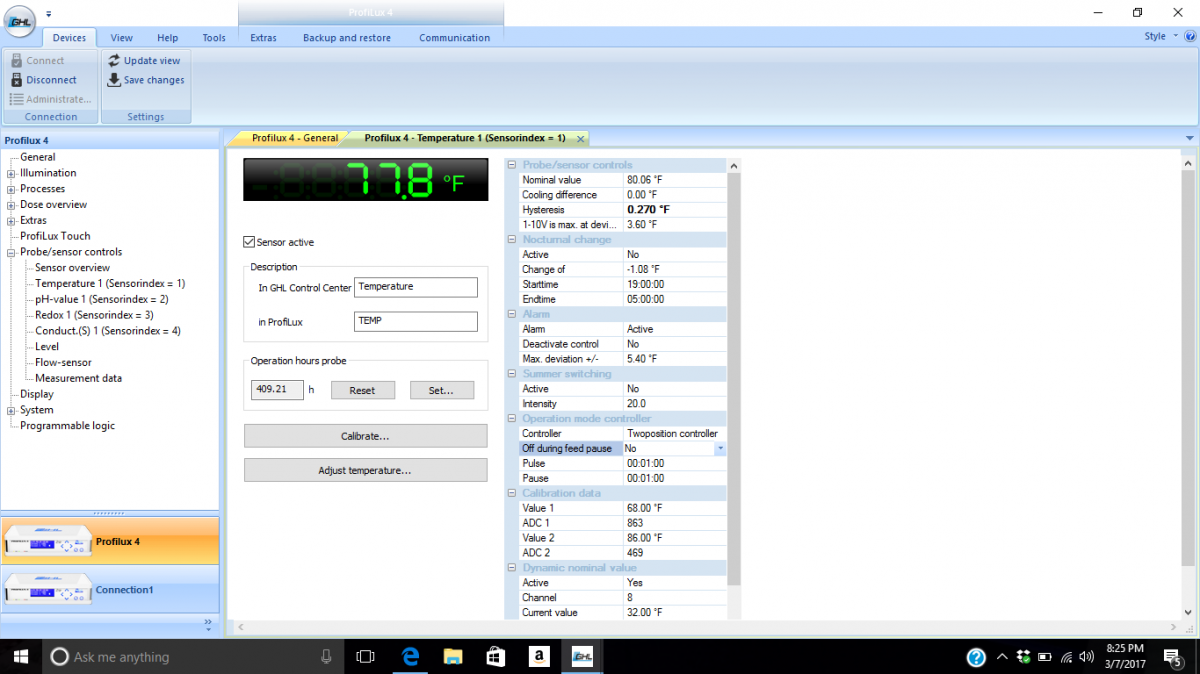Expand the Dose overview tree node

pos(11,205)
